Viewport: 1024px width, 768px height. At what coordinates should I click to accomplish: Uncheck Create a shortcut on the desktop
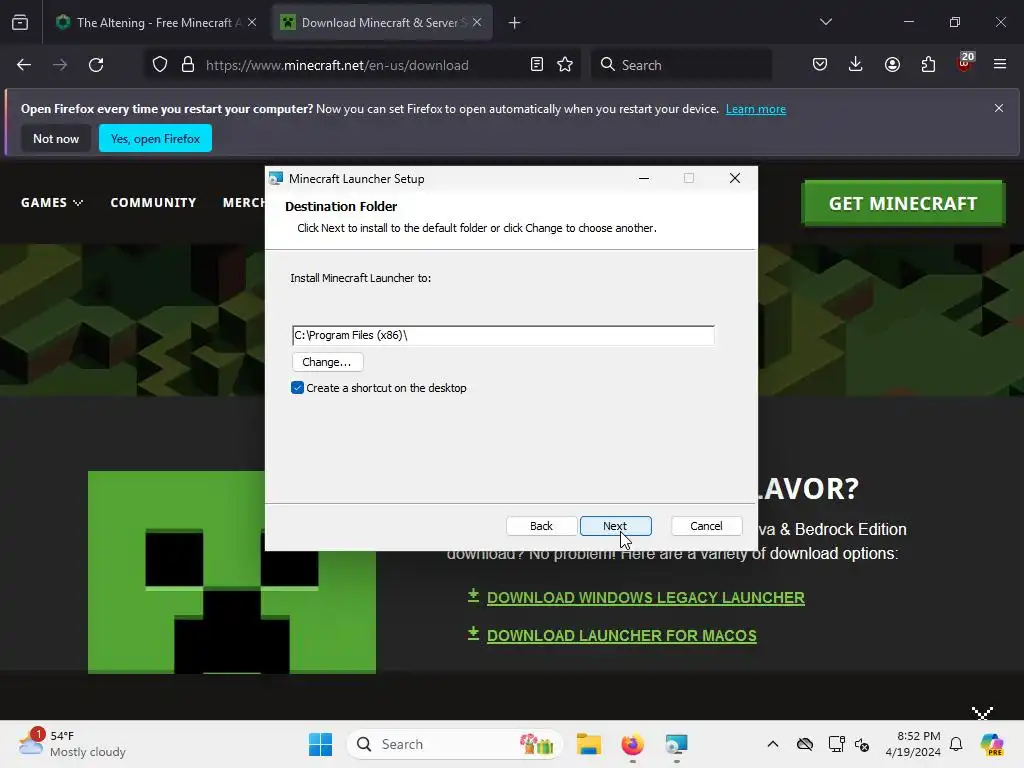297,388
